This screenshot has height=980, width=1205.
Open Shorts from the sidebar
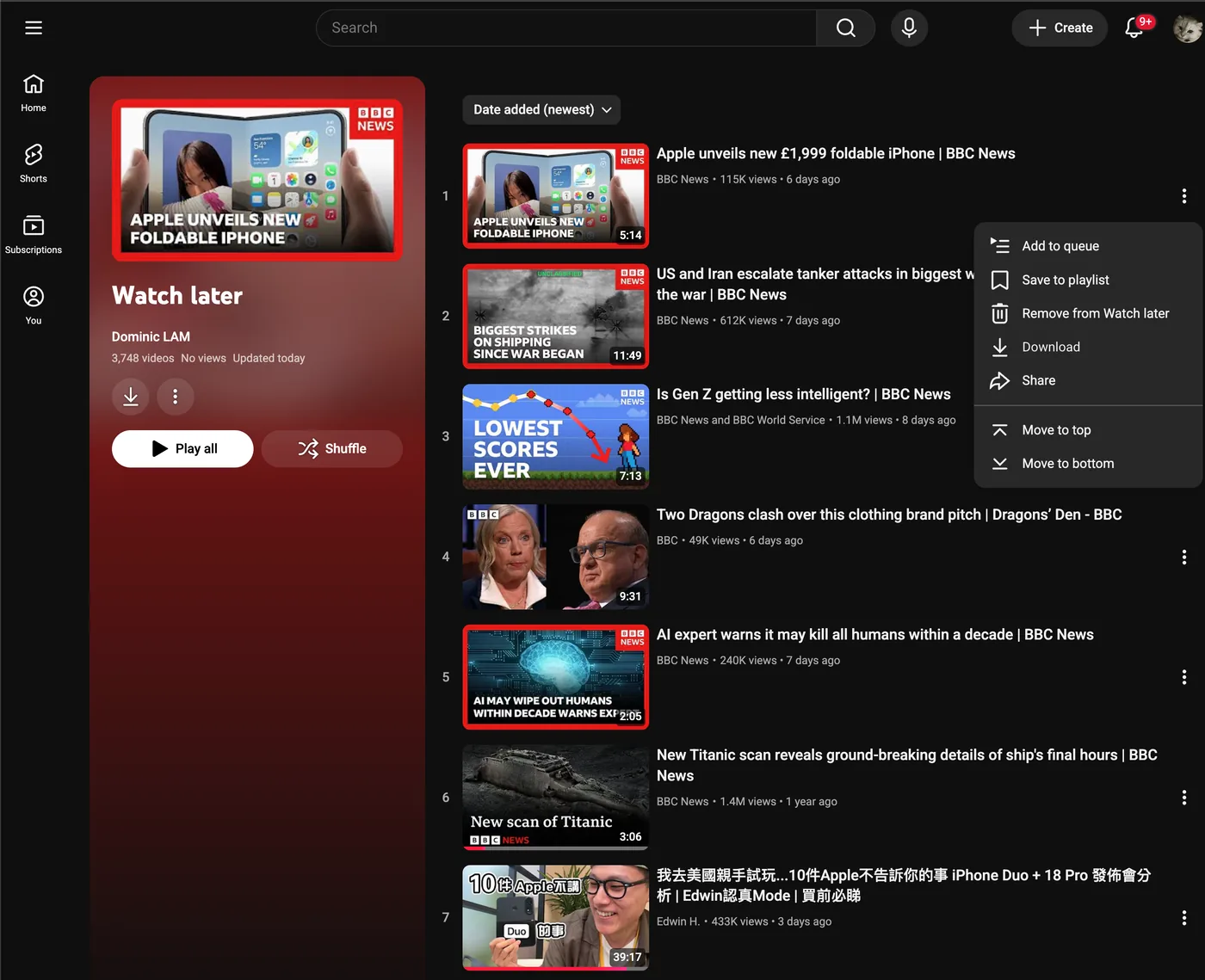34,163
